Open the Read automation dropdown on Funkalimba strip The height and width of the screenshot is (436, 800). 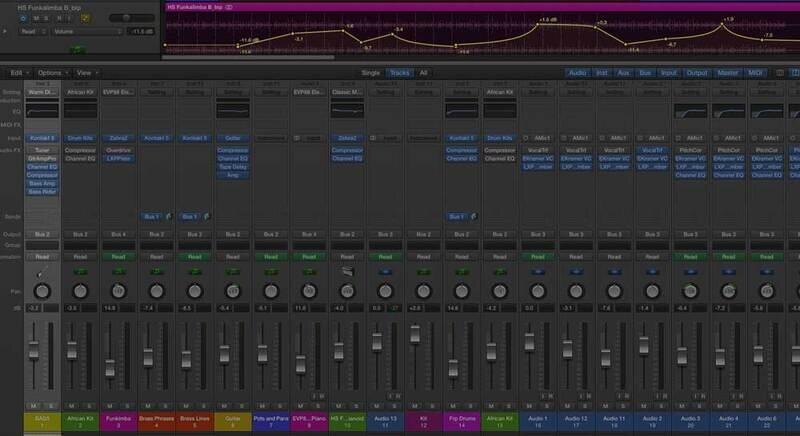point(118,257)
